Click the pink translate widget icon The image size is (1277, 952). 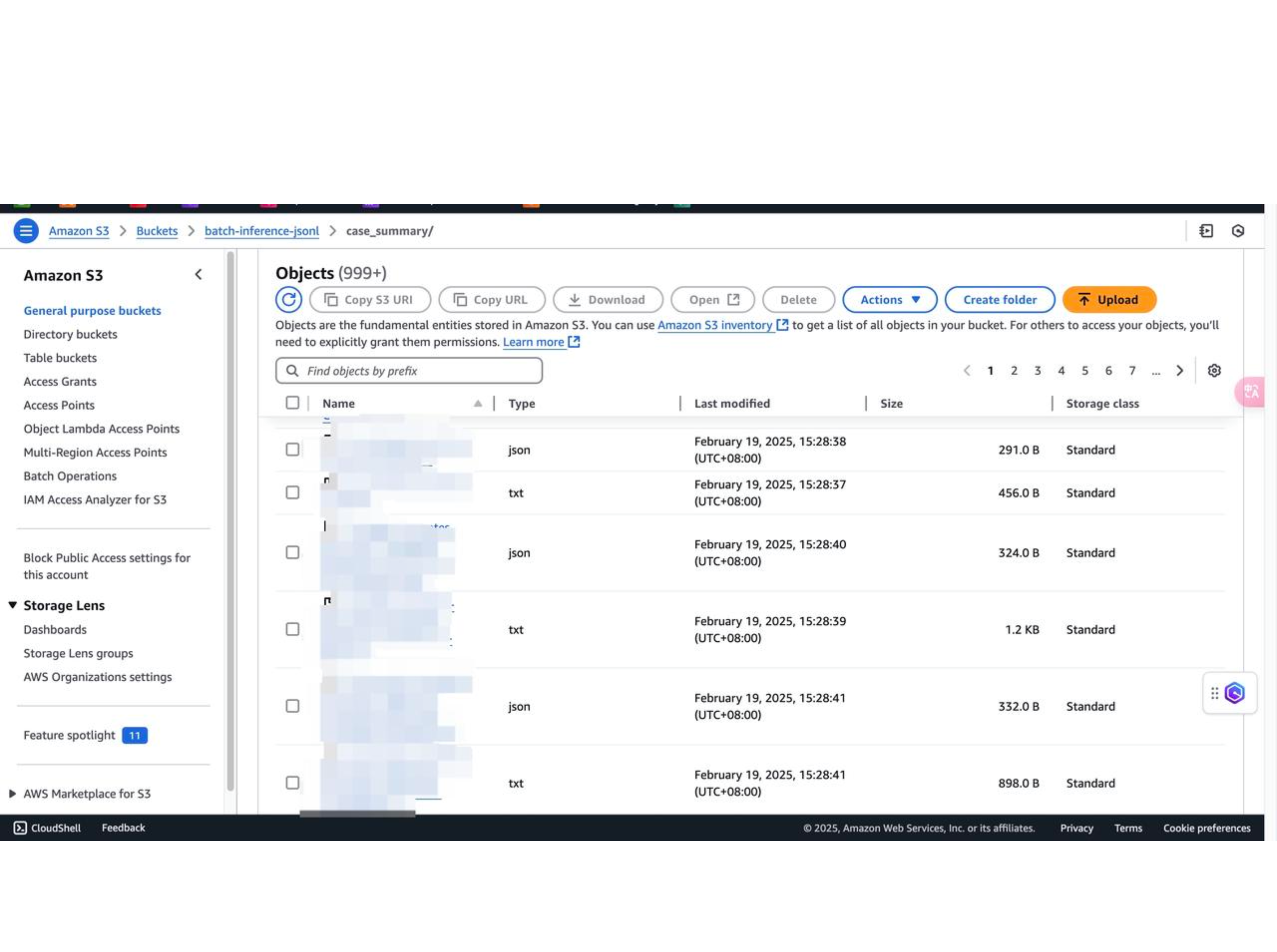point(1250,393)
